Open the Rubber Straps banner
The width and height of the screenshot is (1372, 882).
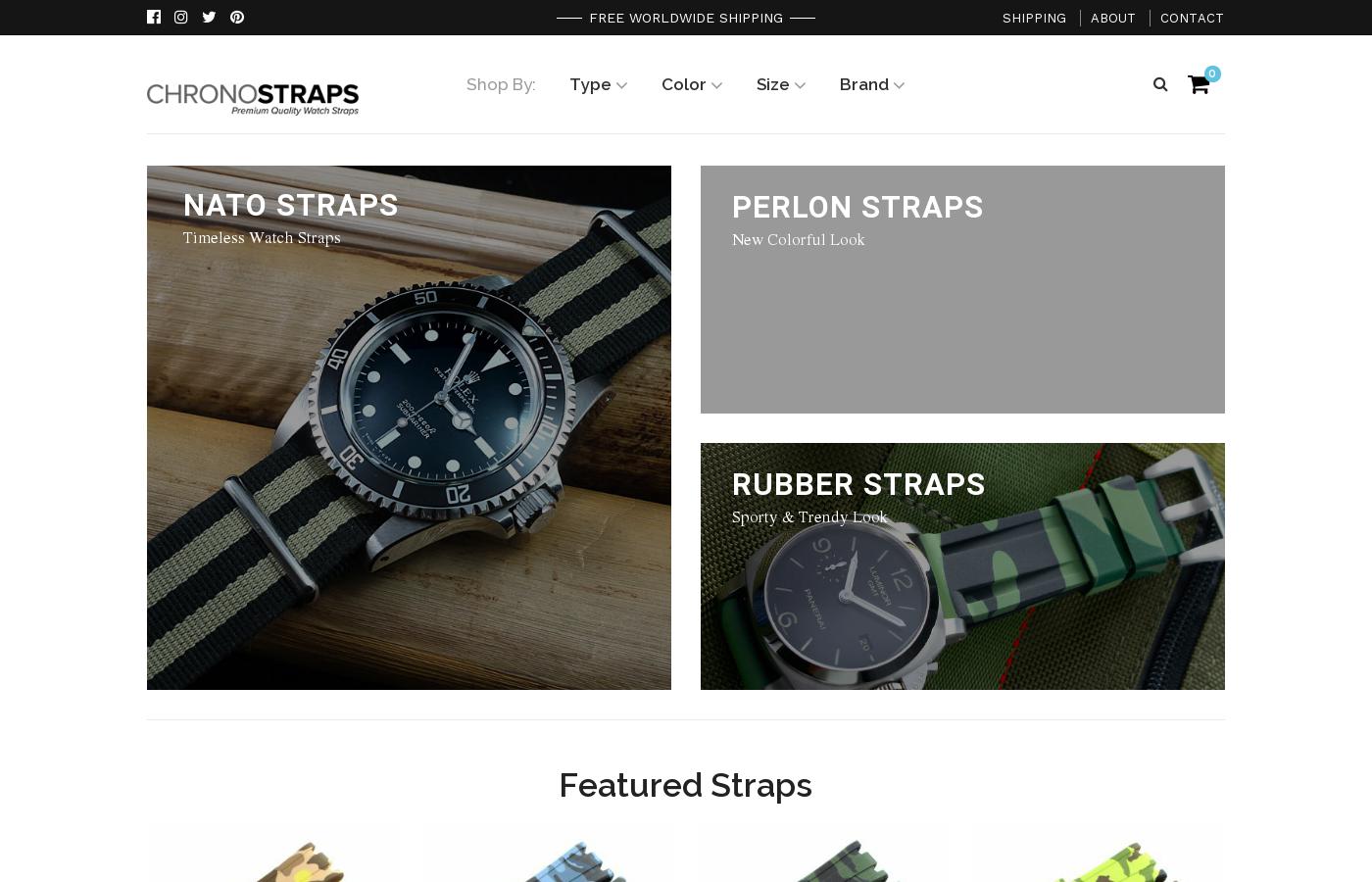click(962, 566)
